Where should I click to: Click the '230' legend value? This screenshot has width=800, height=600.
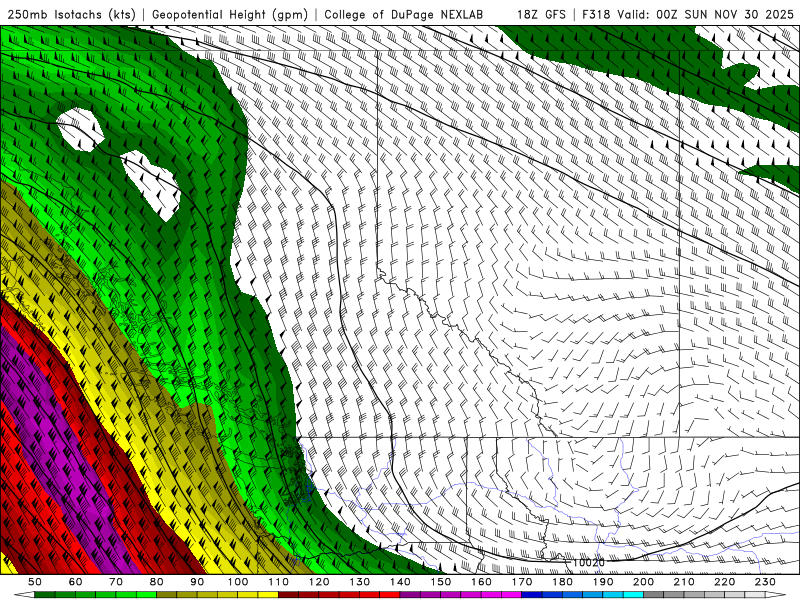coord(765,582)
